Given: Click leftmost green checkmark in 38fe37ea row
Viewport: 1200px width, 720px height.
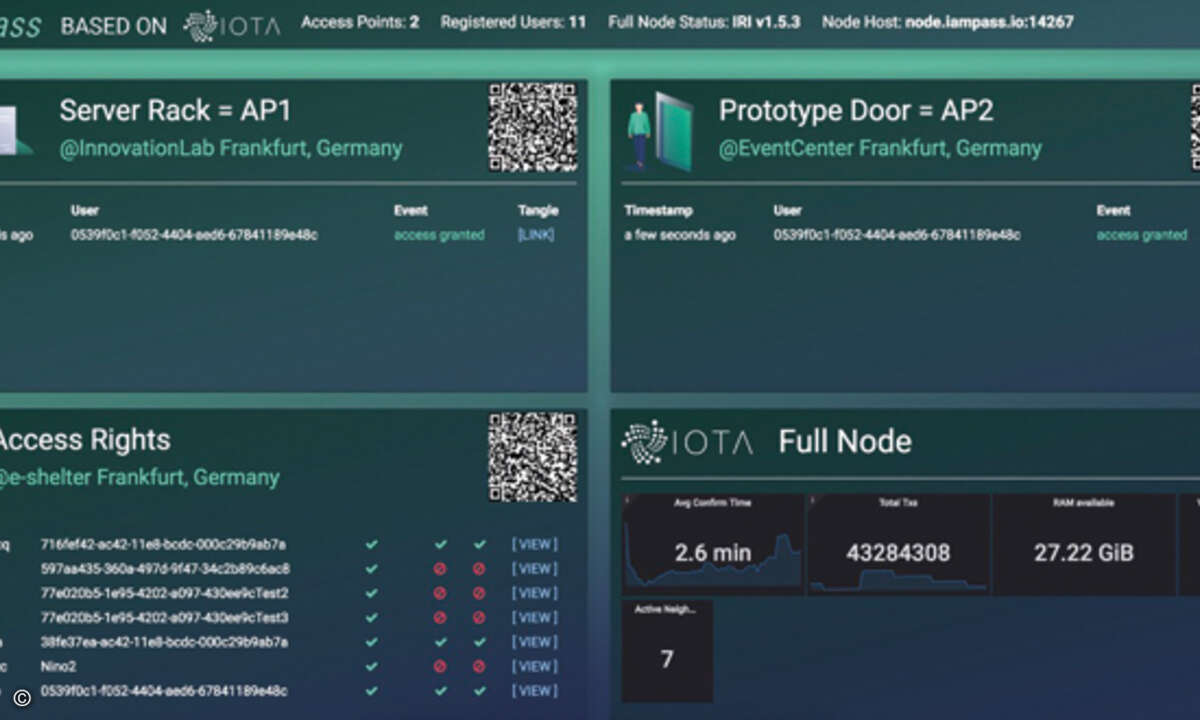Looking at the screenshot, I should click(372, 642).
